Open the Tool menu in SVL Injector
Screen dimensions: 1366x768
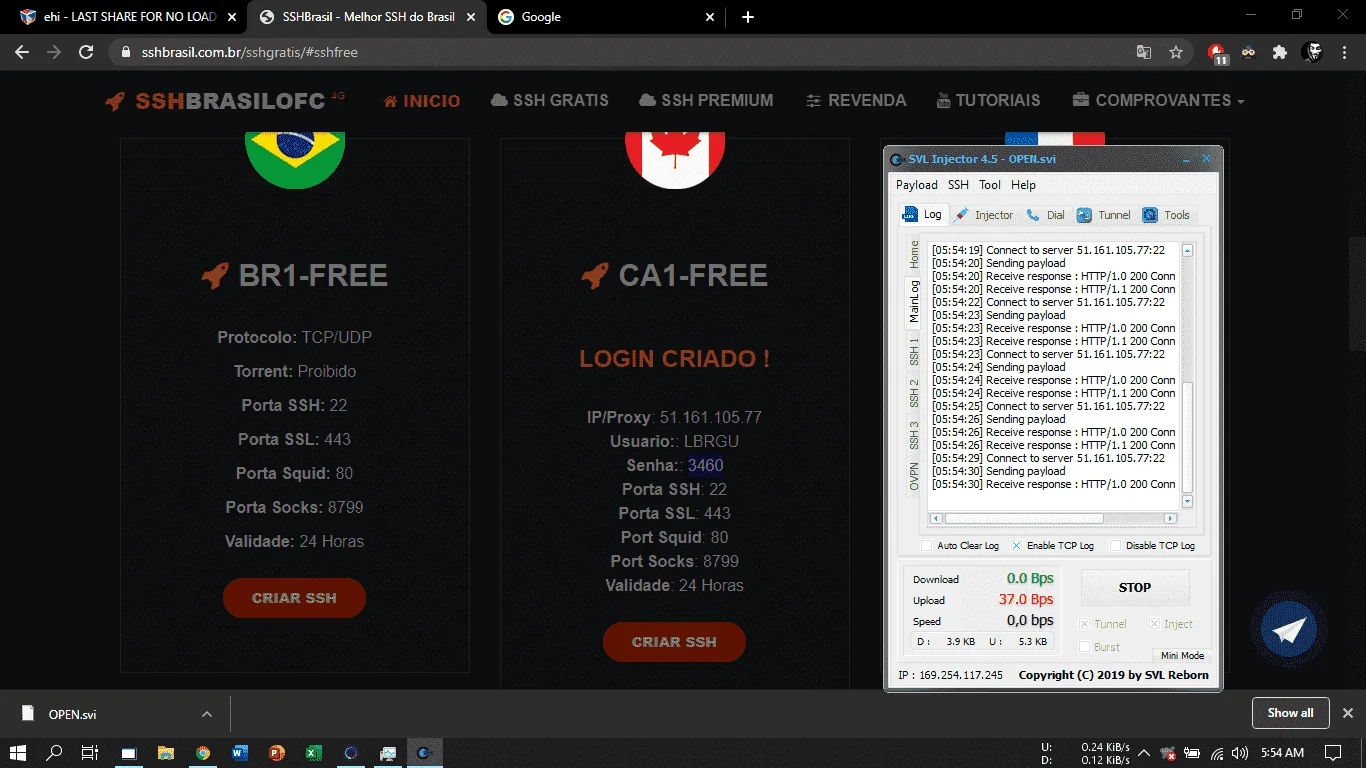point(990,185)
